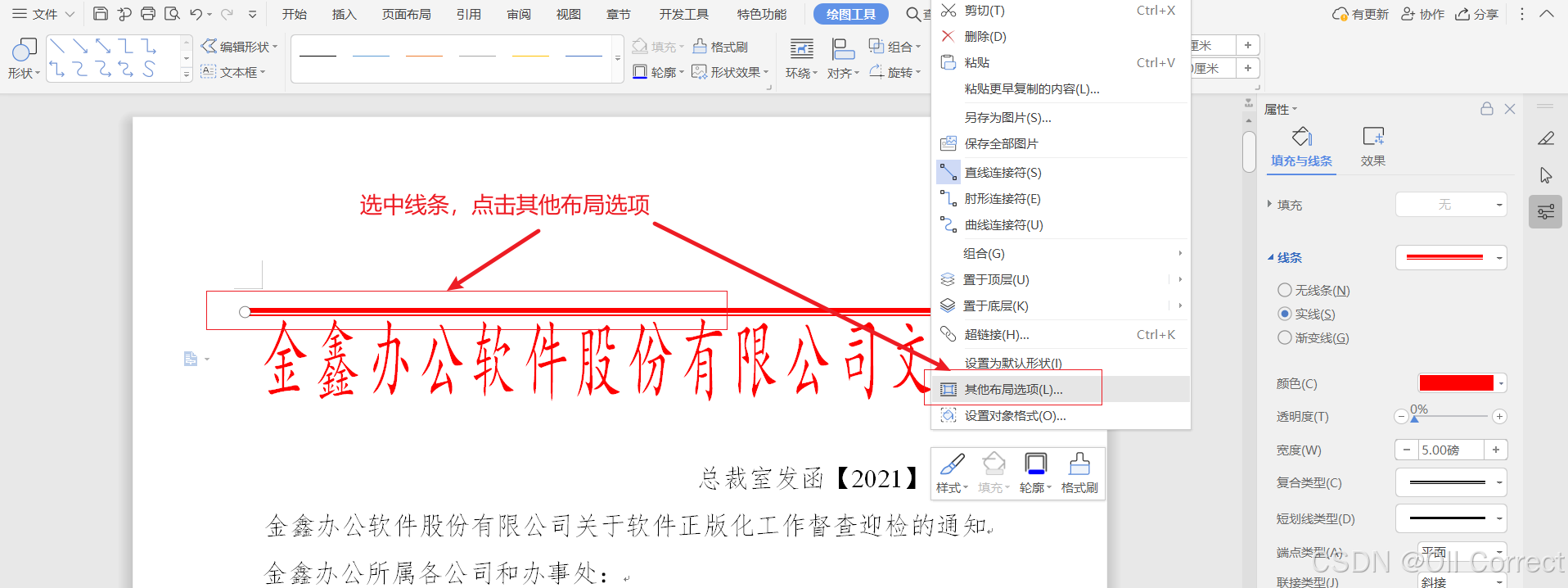Choose 置于顶层 bring to front

pyautogui.click(x=1061, y=279)
